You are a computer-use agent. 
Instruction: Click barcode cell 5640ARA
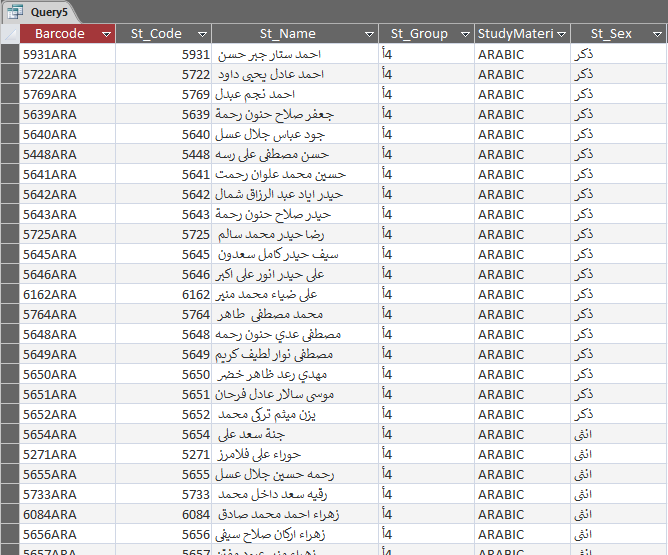67,135
